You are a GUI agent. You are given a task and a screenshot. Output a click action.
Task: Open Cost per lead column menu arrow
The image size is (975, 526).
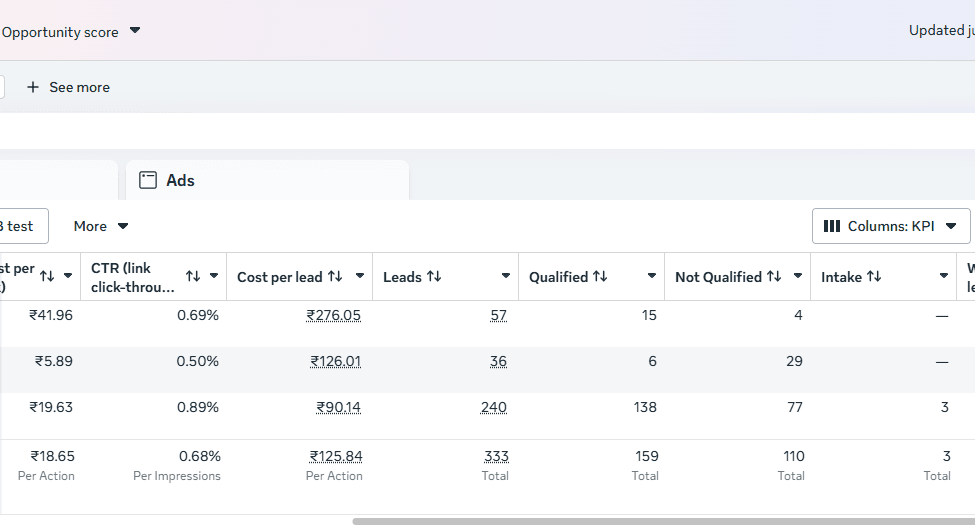[x=359, y=275]
